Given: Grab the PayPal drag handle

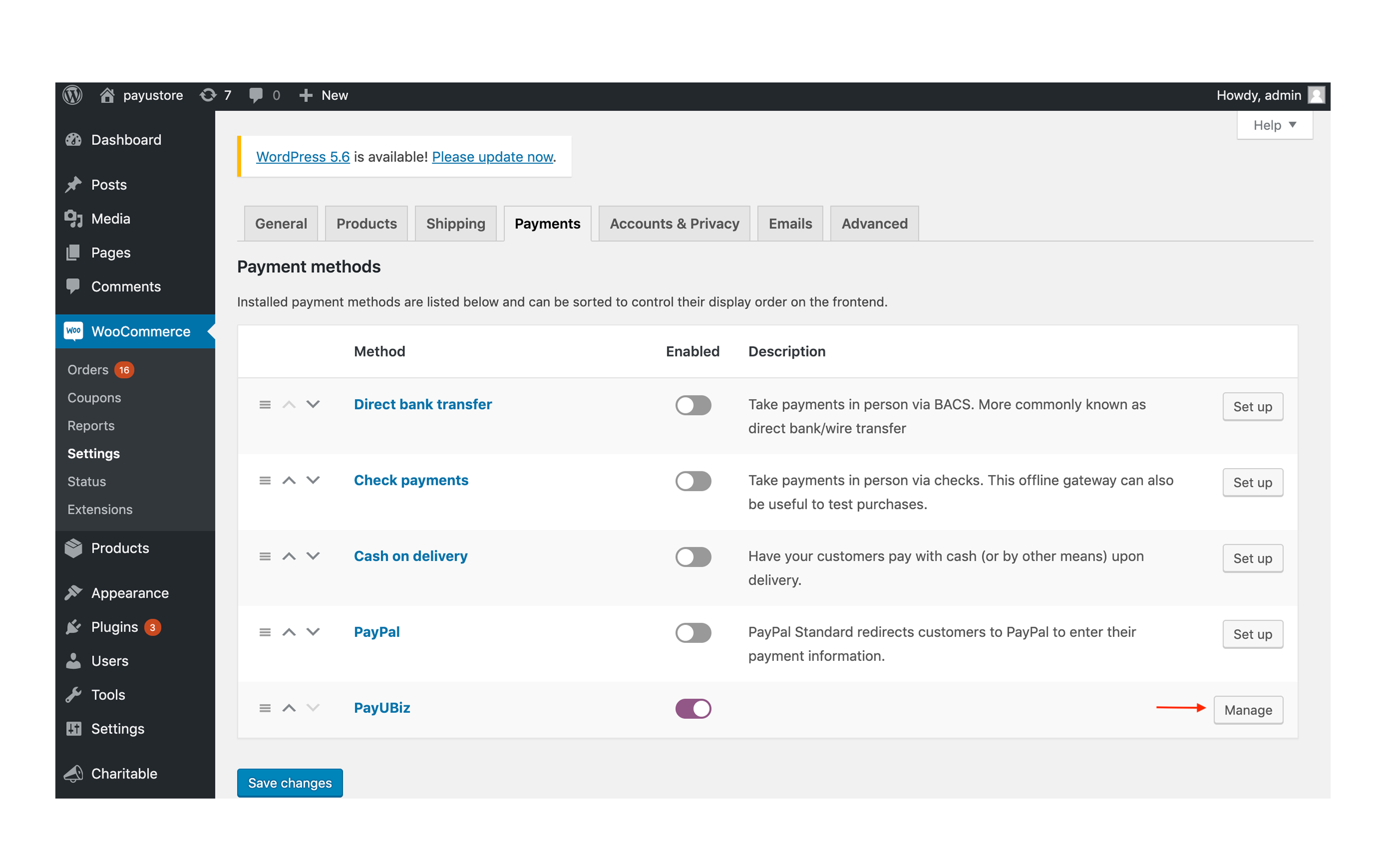Looking at the screenshot, I should [265, 632].
